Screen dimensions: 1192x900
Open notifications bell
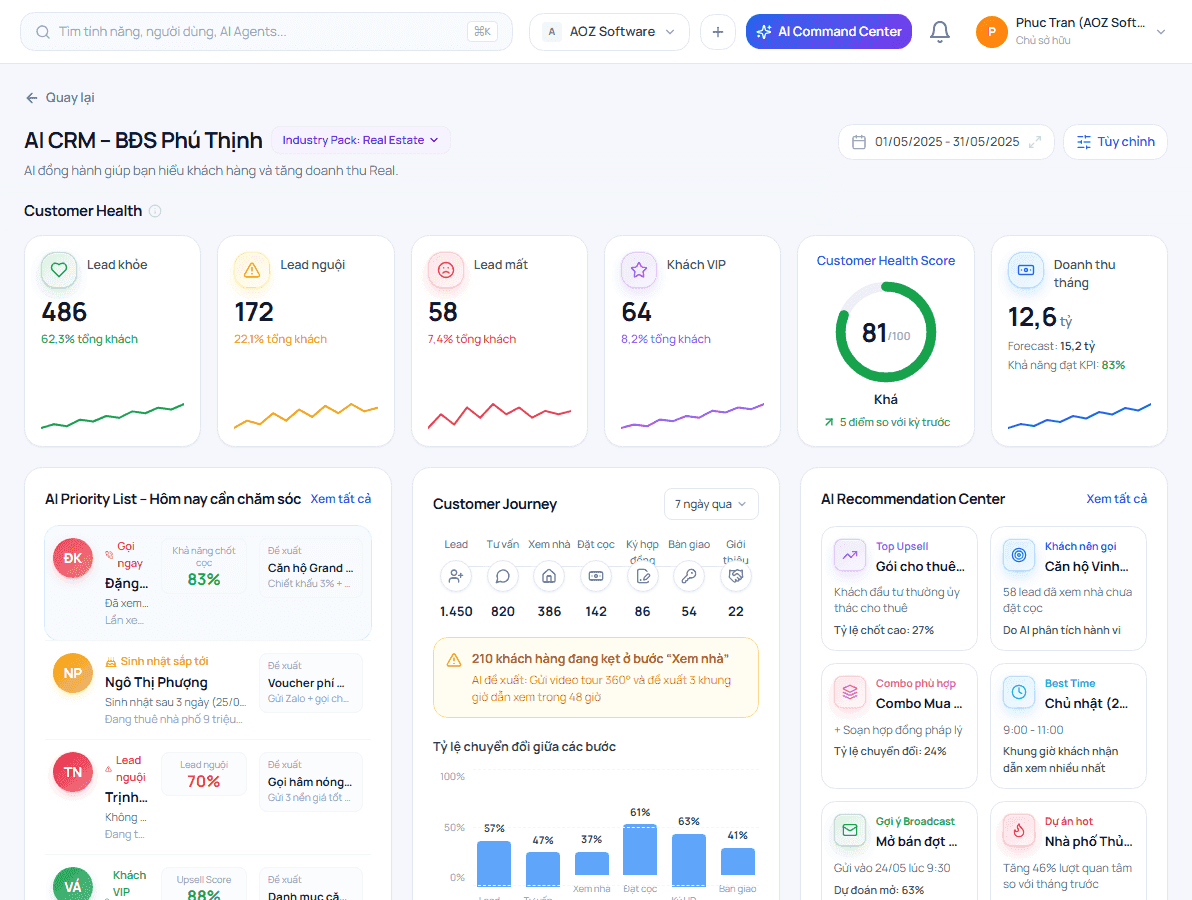940,32
